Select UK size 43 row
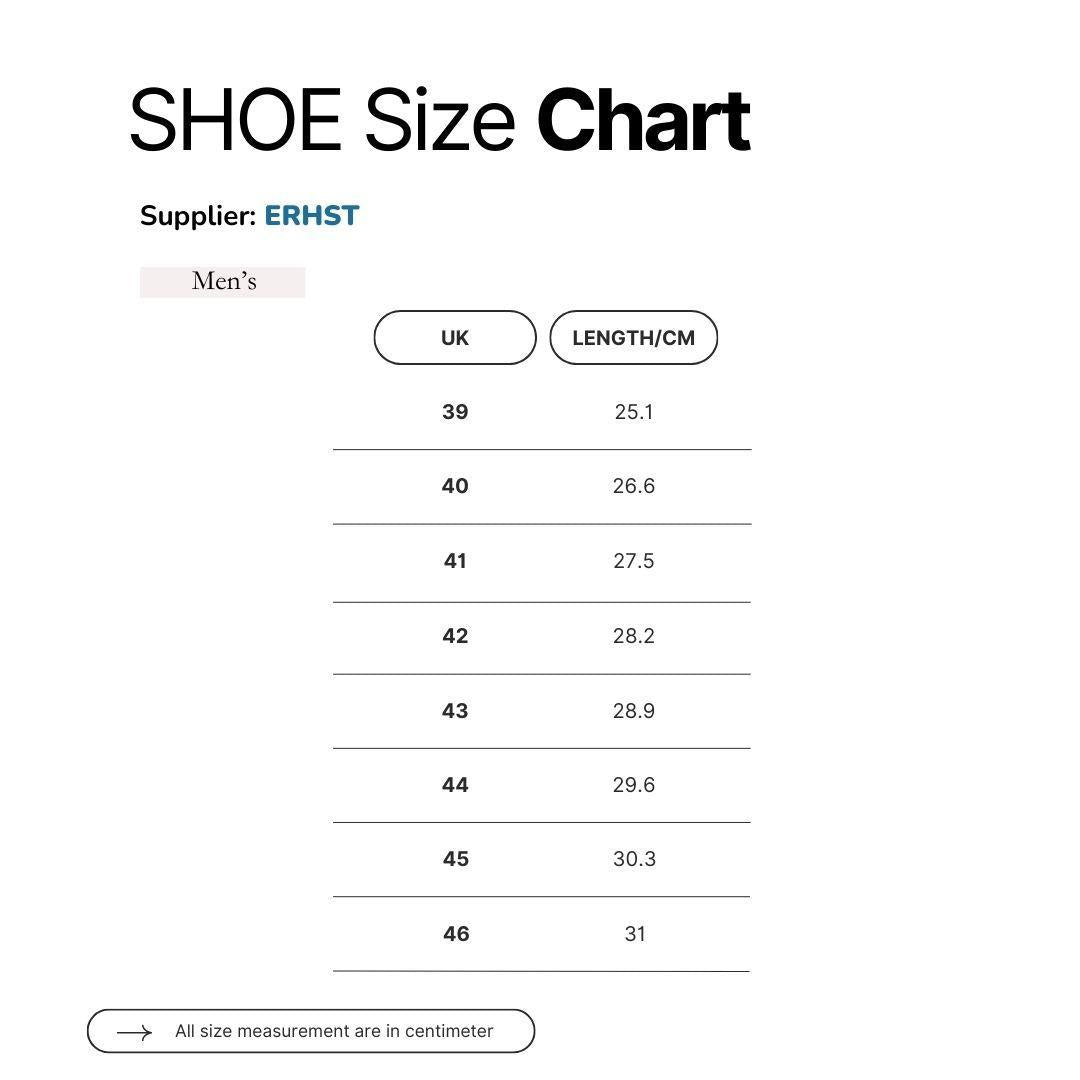The image size is (1080, 1080). coord(542,711)
